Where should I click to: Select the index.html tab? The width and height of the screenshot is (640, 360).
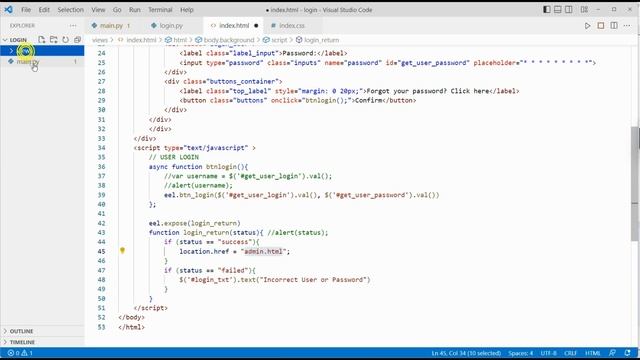click(234, 25)
